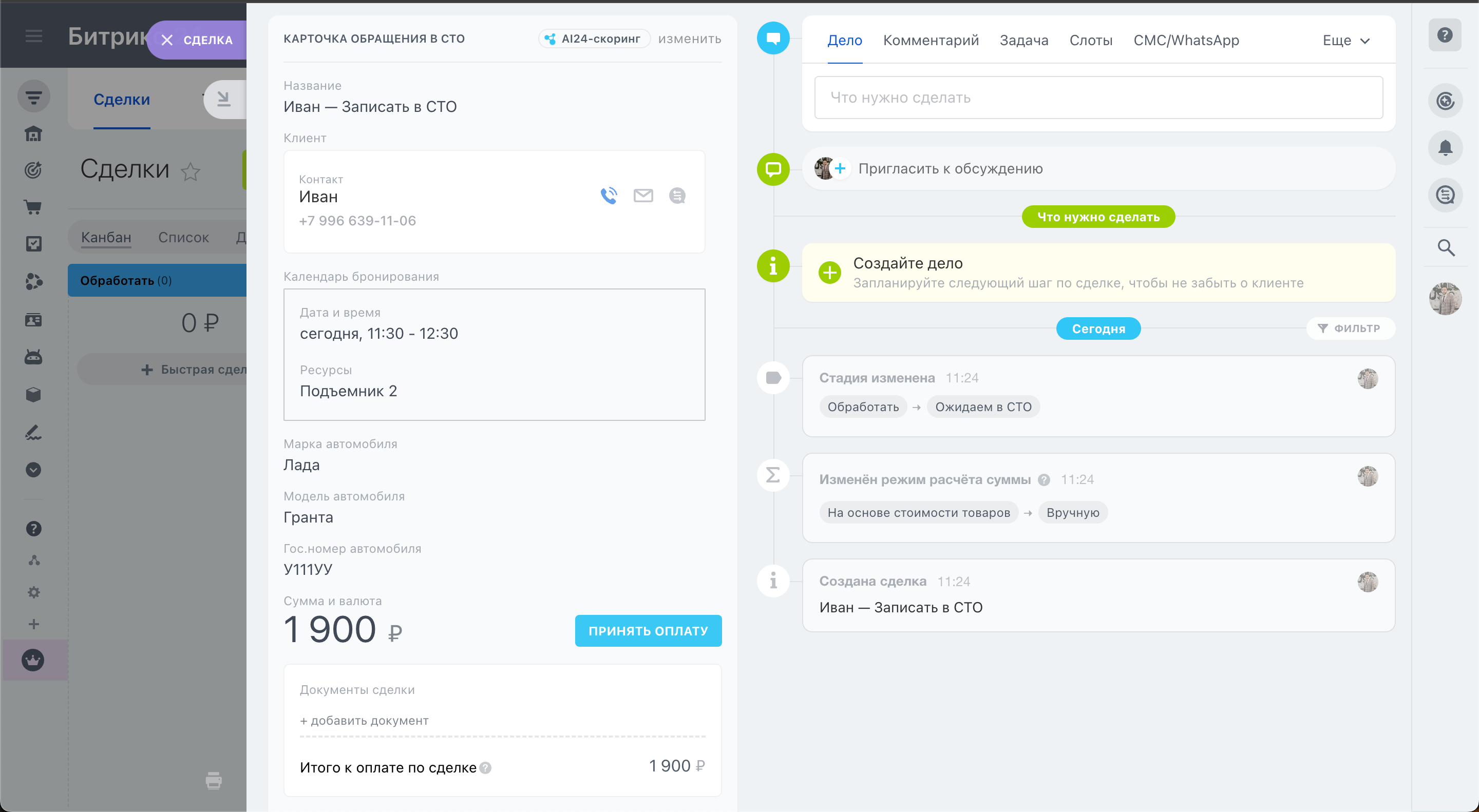Open chat icon next to contact Иван
The height and width of the screenshot is (812, 1479).
677,196
